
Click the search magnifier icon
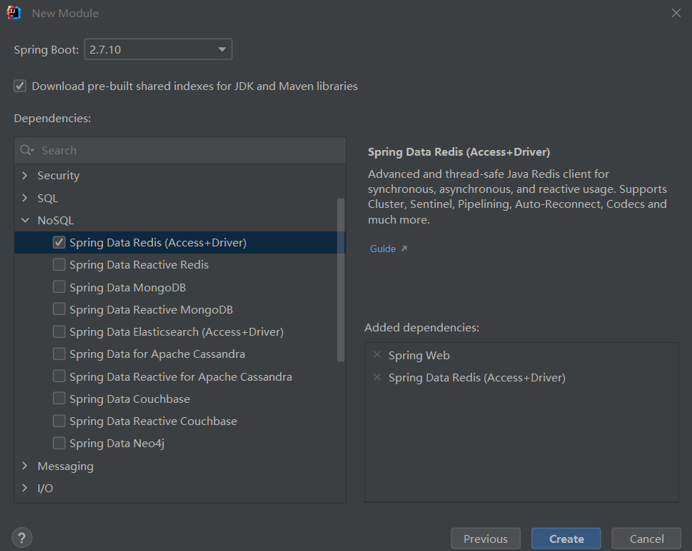coord(27,150)
